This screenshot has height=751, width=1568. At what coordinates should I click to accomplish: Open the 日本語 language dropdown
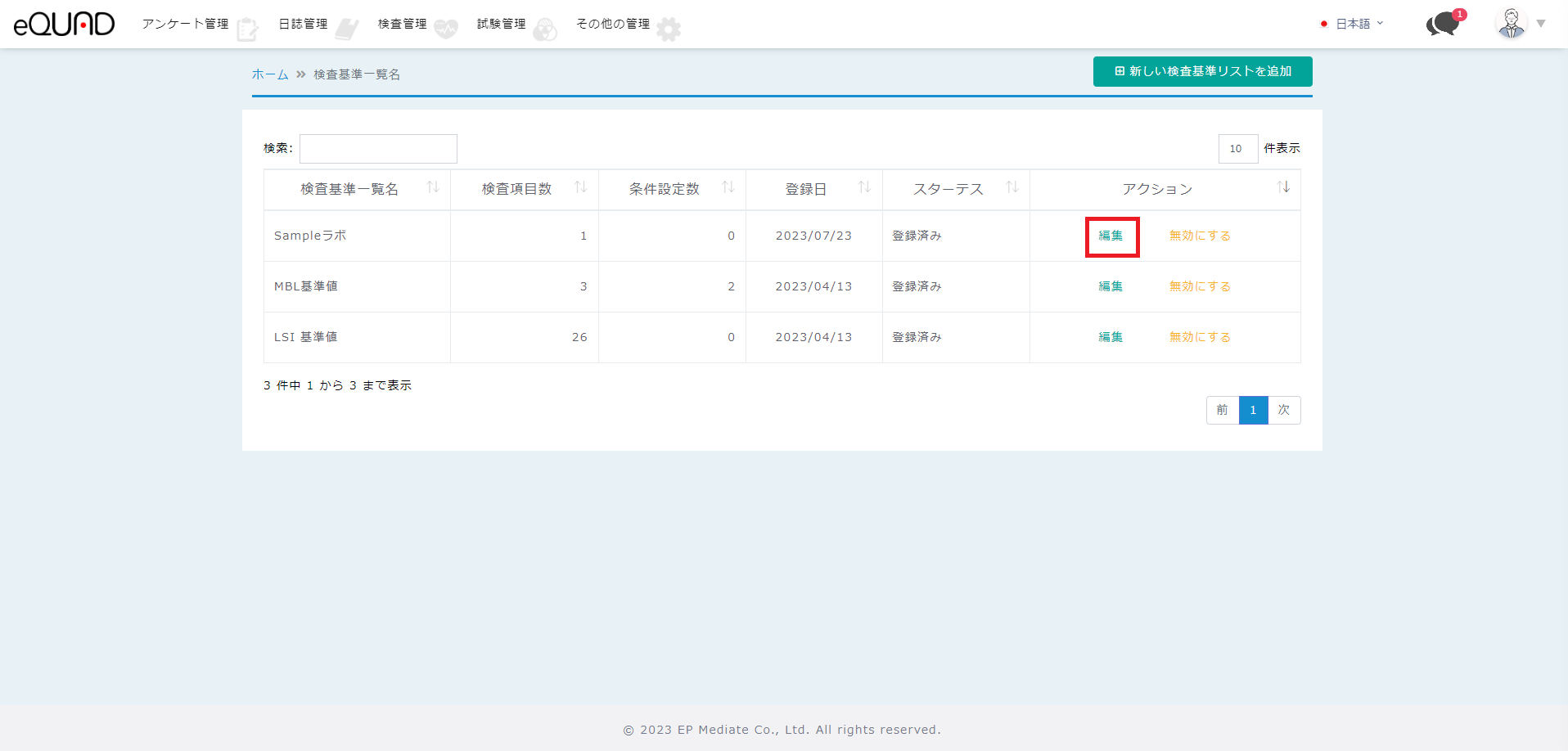[1353, 24]
